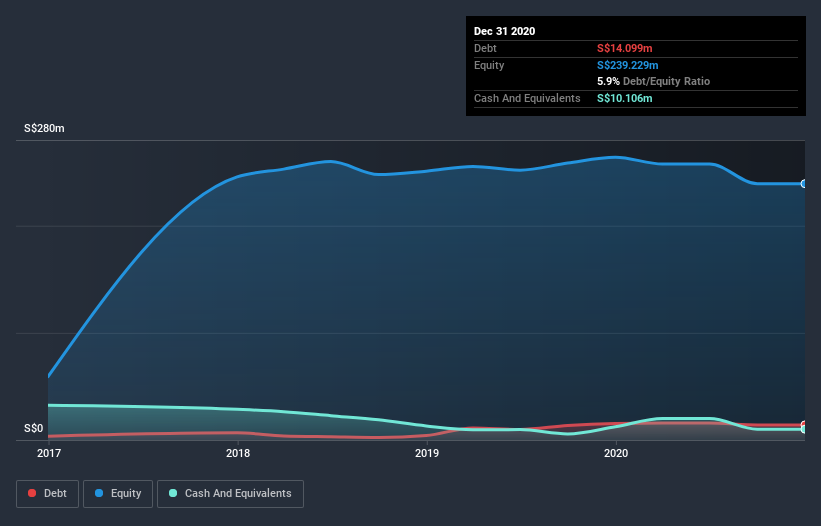Click the S$10.106m cash value
This screenshot has height=526, width=821.
pos(625,98)
